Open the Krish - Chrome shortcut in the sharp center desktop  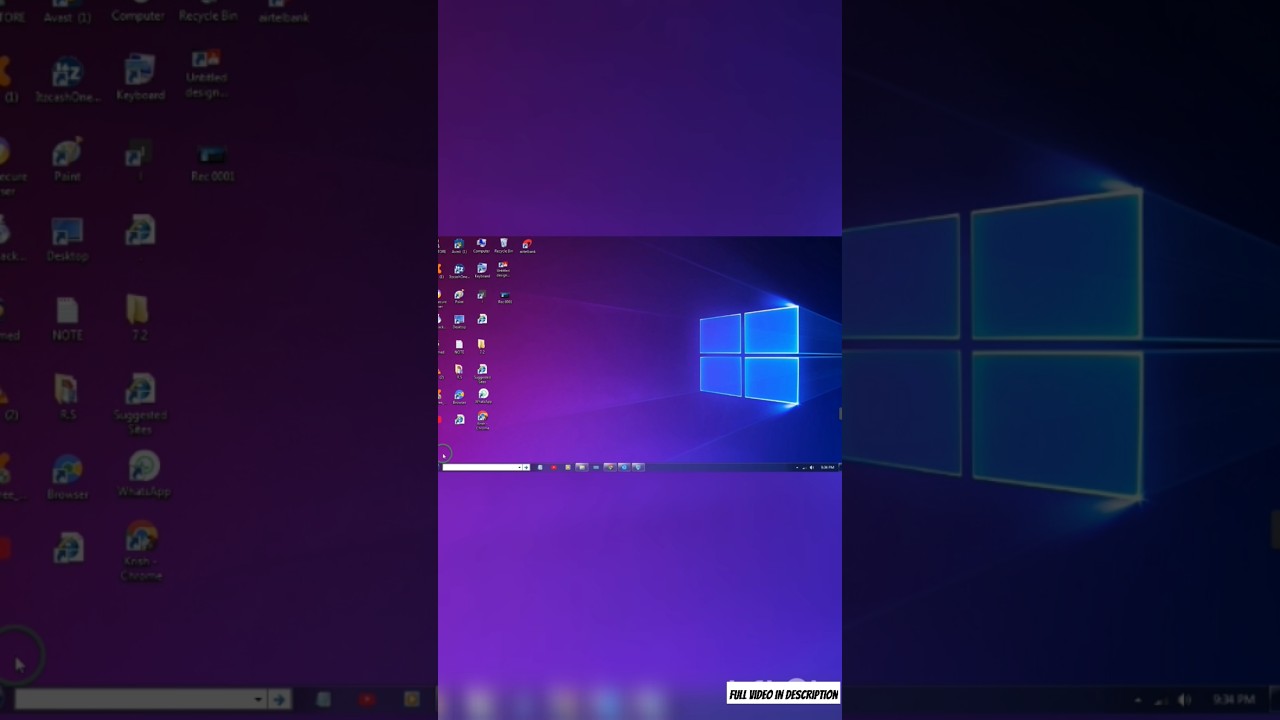[x=482, y=420]
